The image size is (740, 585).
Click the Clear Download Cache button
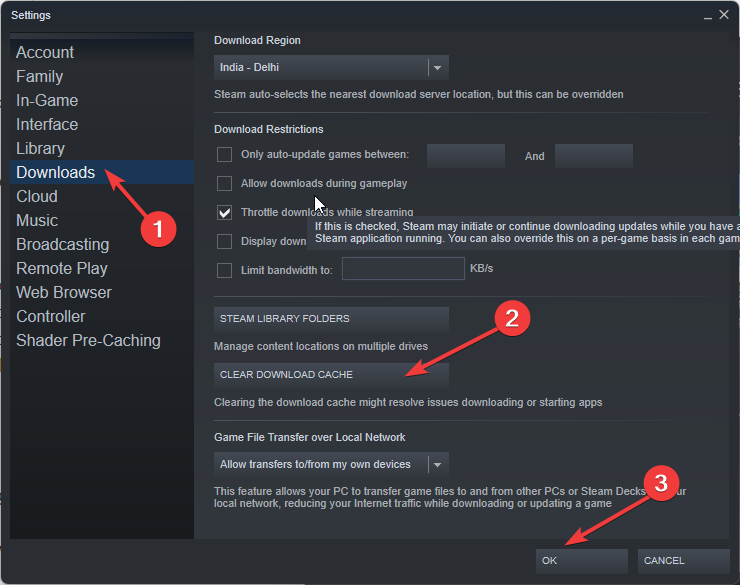pos(331,375)
